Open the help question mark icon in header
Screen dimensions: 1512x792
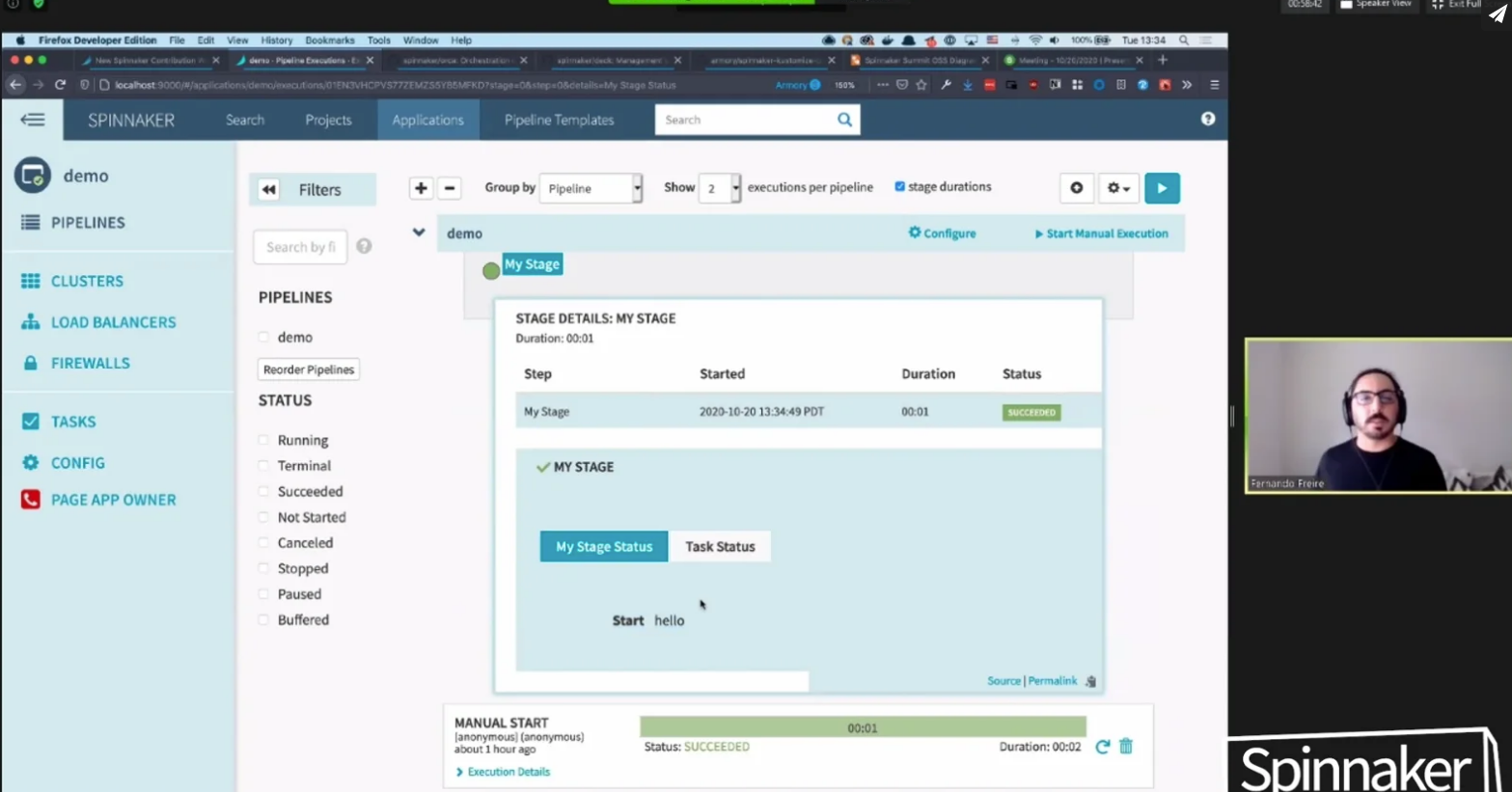tap(1208, 119)
